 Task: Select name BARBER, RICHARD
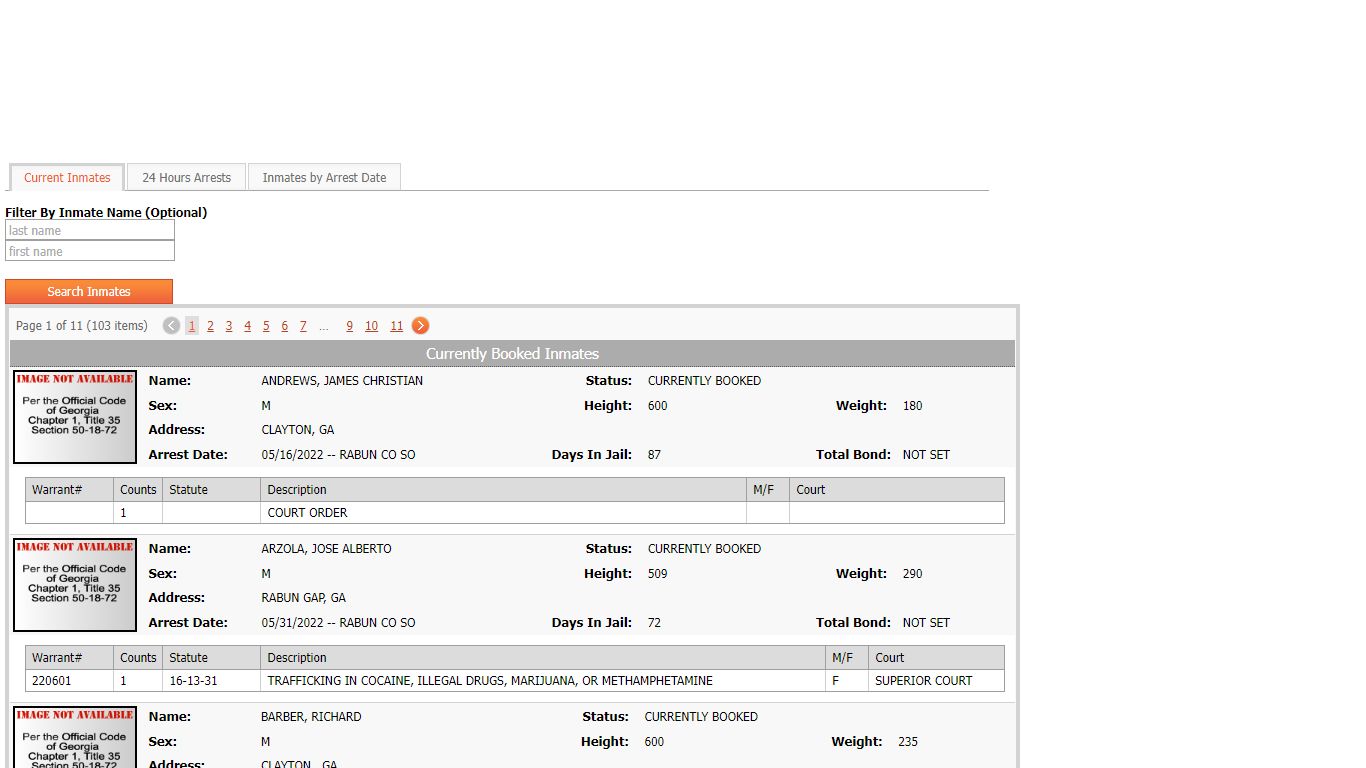(311, 717)
